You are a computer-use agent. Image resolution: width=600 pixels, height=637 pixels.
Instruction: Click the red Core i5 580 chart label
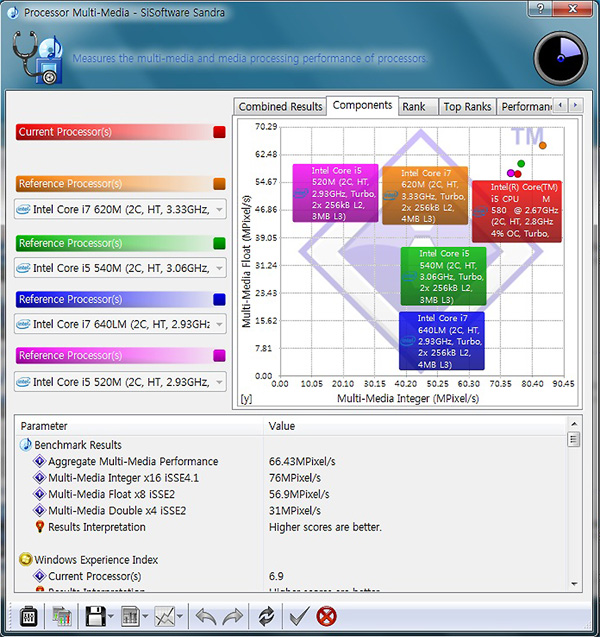(x=517, y=212)
